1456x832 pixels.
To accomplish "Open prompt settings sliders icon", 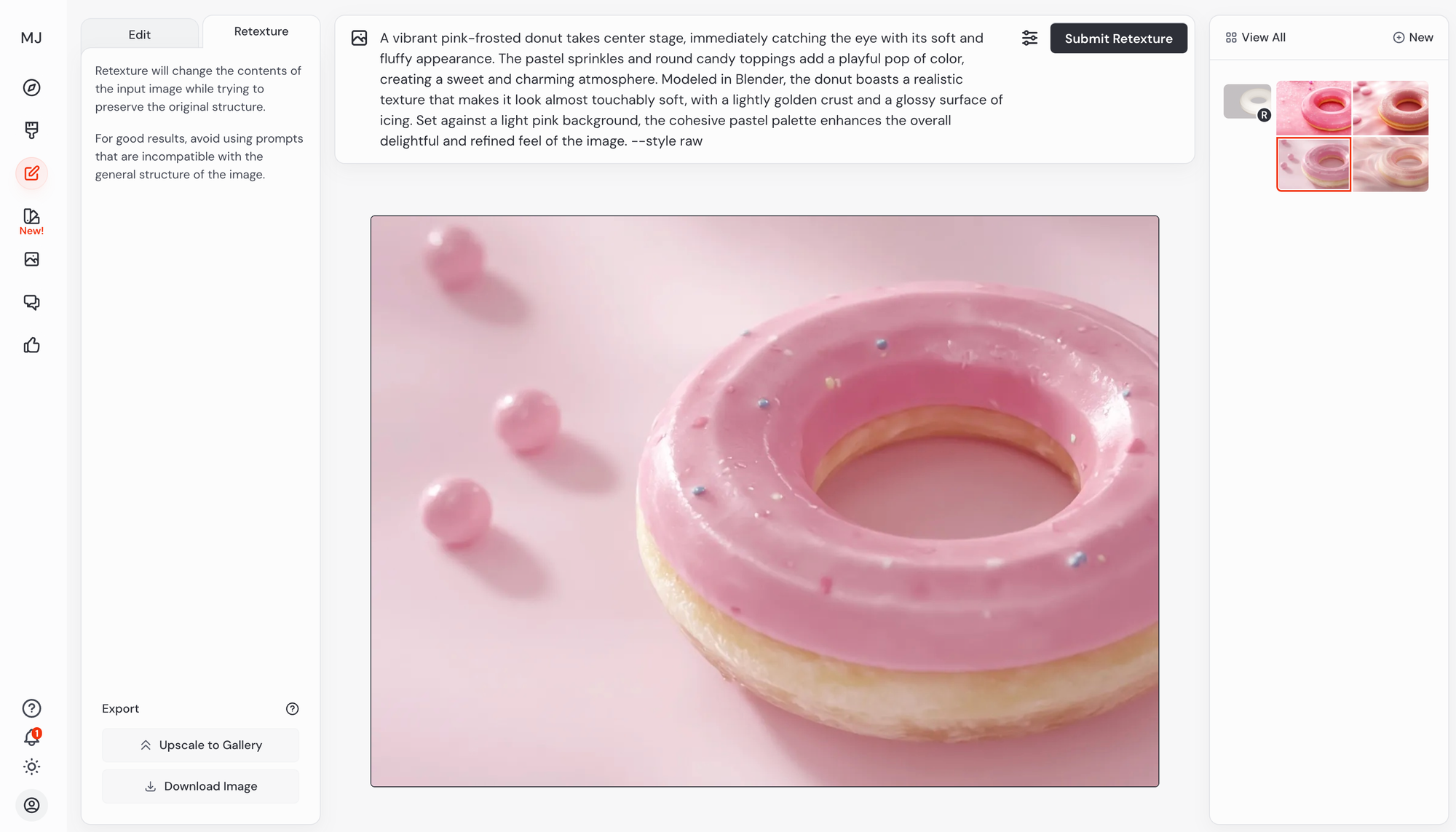I will [x=1029, y=38].
